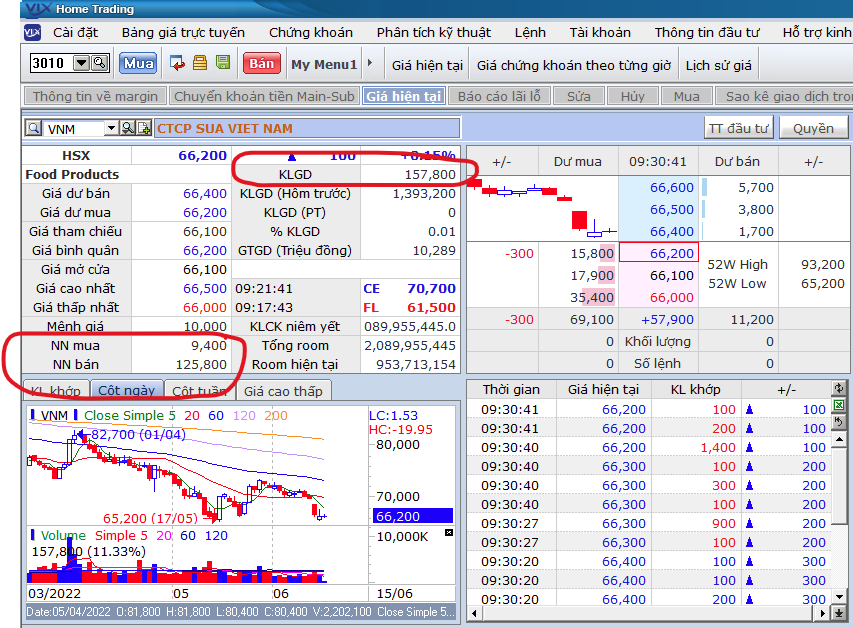Click the magnifier with arrow icon after VNM
The width and height of the screenshot is (853, 628).
[128, 128]
